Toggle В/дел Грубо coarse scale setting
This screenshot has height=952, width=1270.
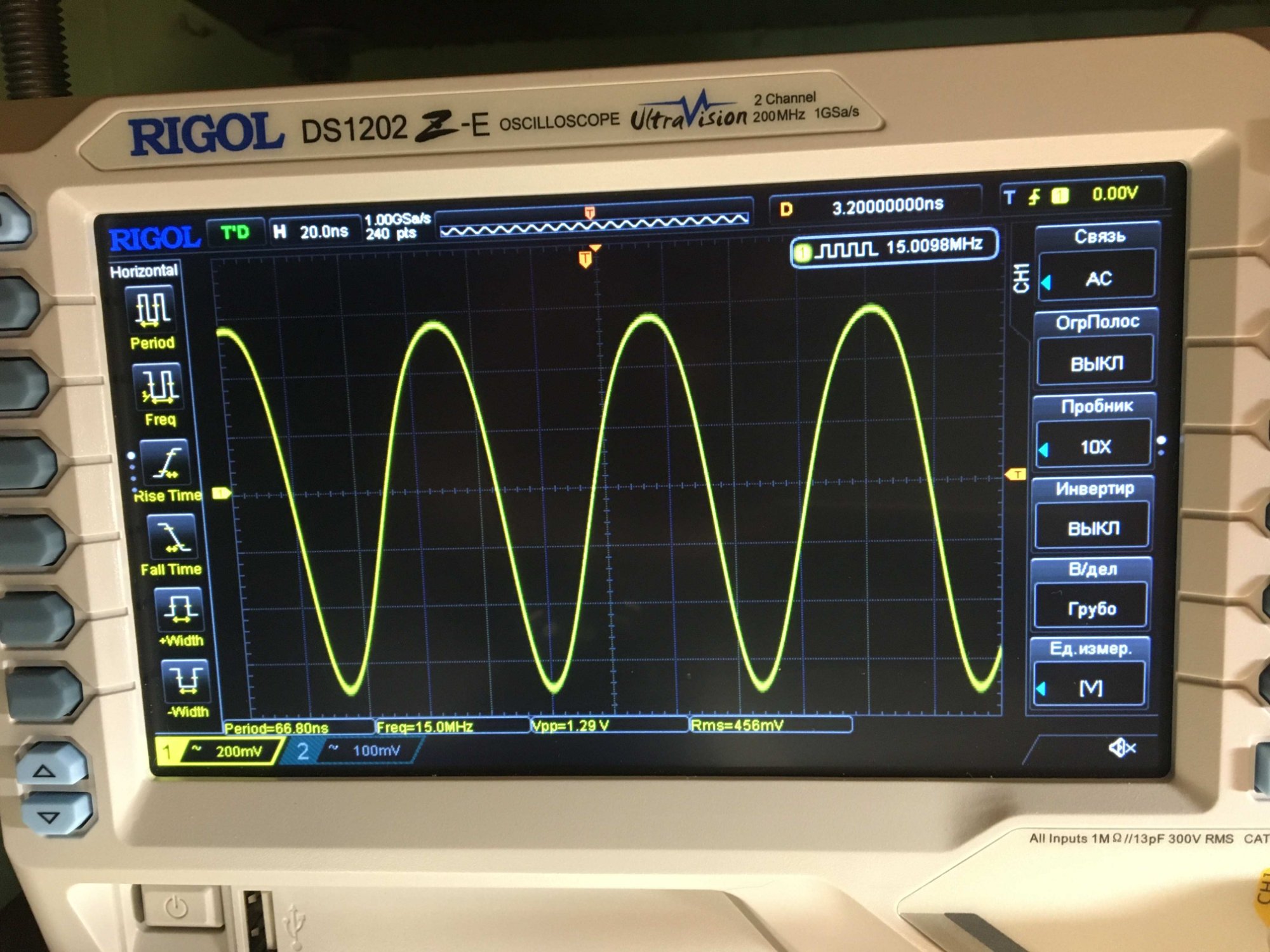coord(1091,607)
